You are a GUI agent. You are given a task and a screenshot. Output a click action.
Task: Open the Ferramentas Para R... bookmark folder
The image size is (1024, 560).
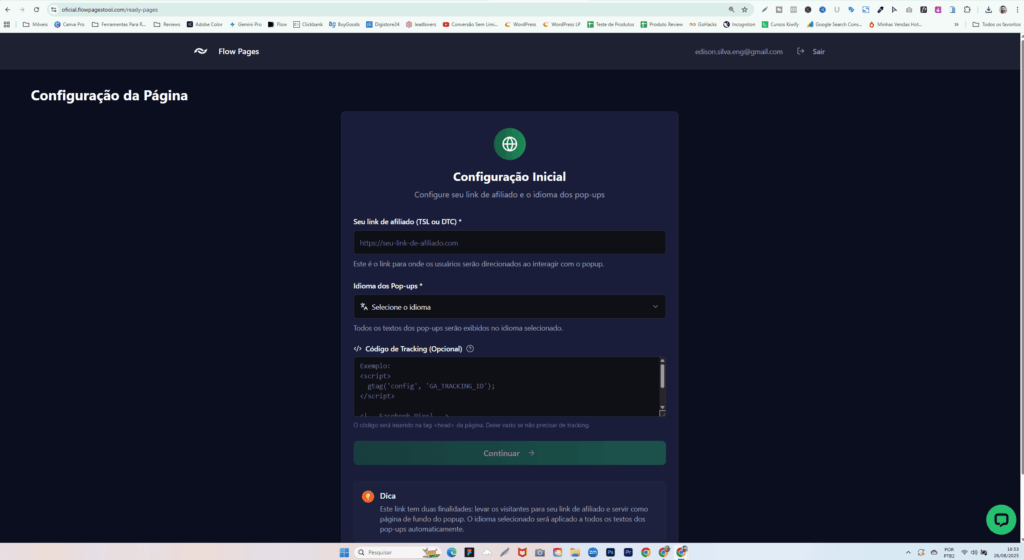pos(119,24)
